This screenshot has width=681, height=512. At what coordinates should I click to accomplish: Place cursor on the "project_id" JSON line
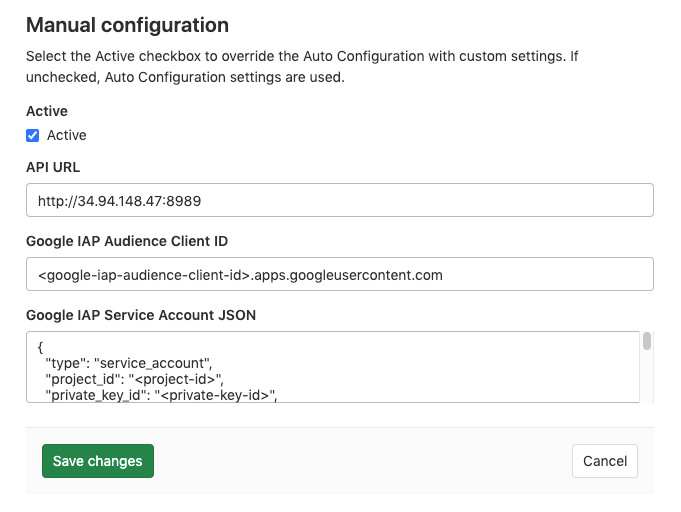click(x=130, y=378)
